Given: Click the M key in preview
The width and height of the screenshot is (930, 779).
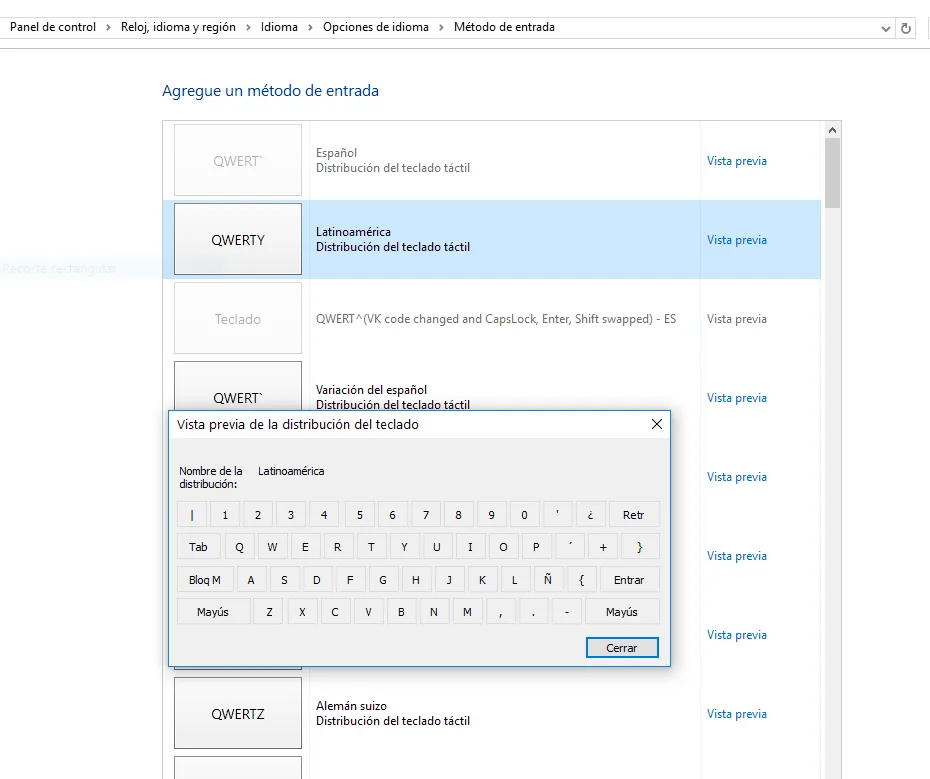Looking at the screenshot, I should click(x=467, y=612).
